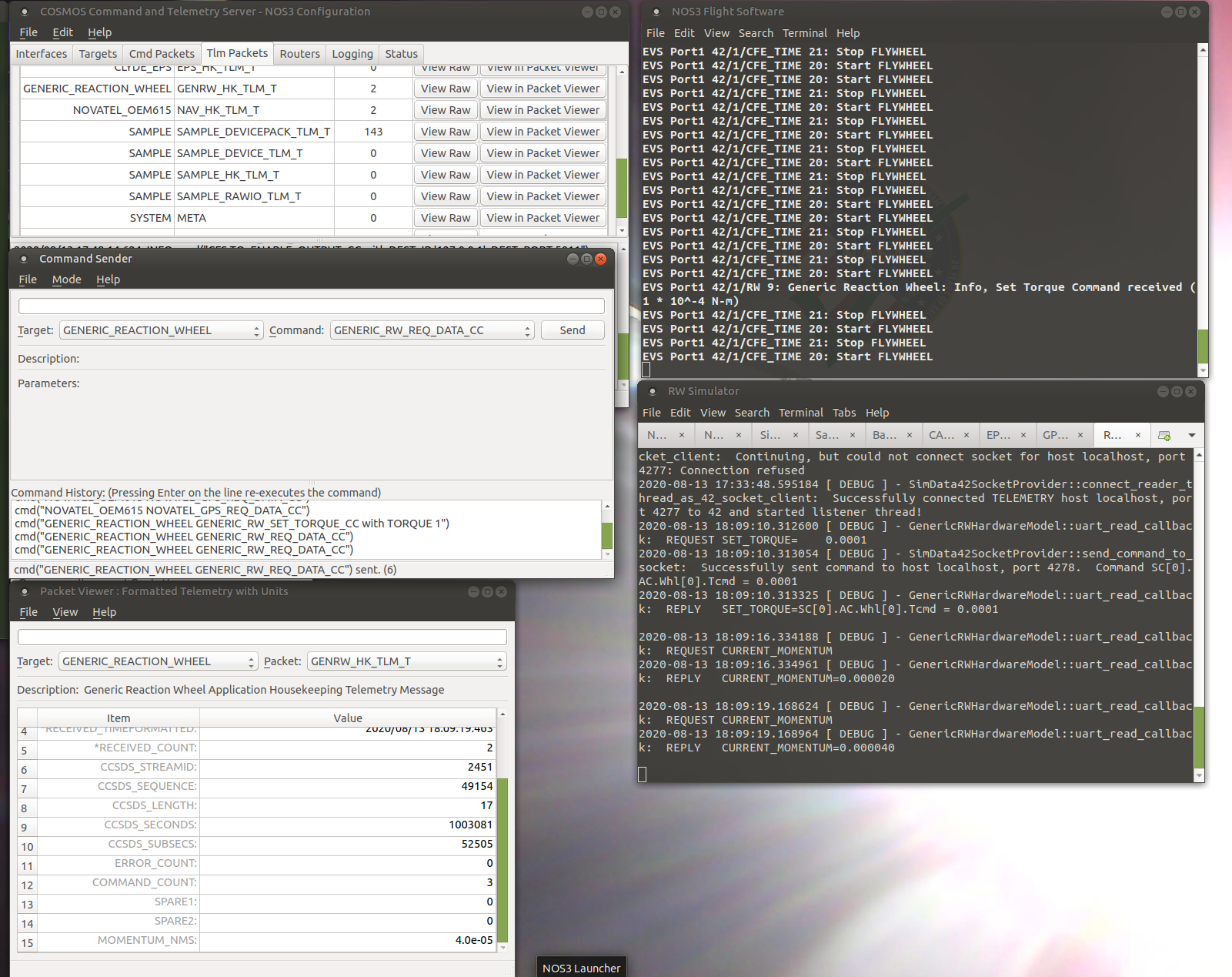Switch to the Cmd Packets tab

tap(161, 53)
